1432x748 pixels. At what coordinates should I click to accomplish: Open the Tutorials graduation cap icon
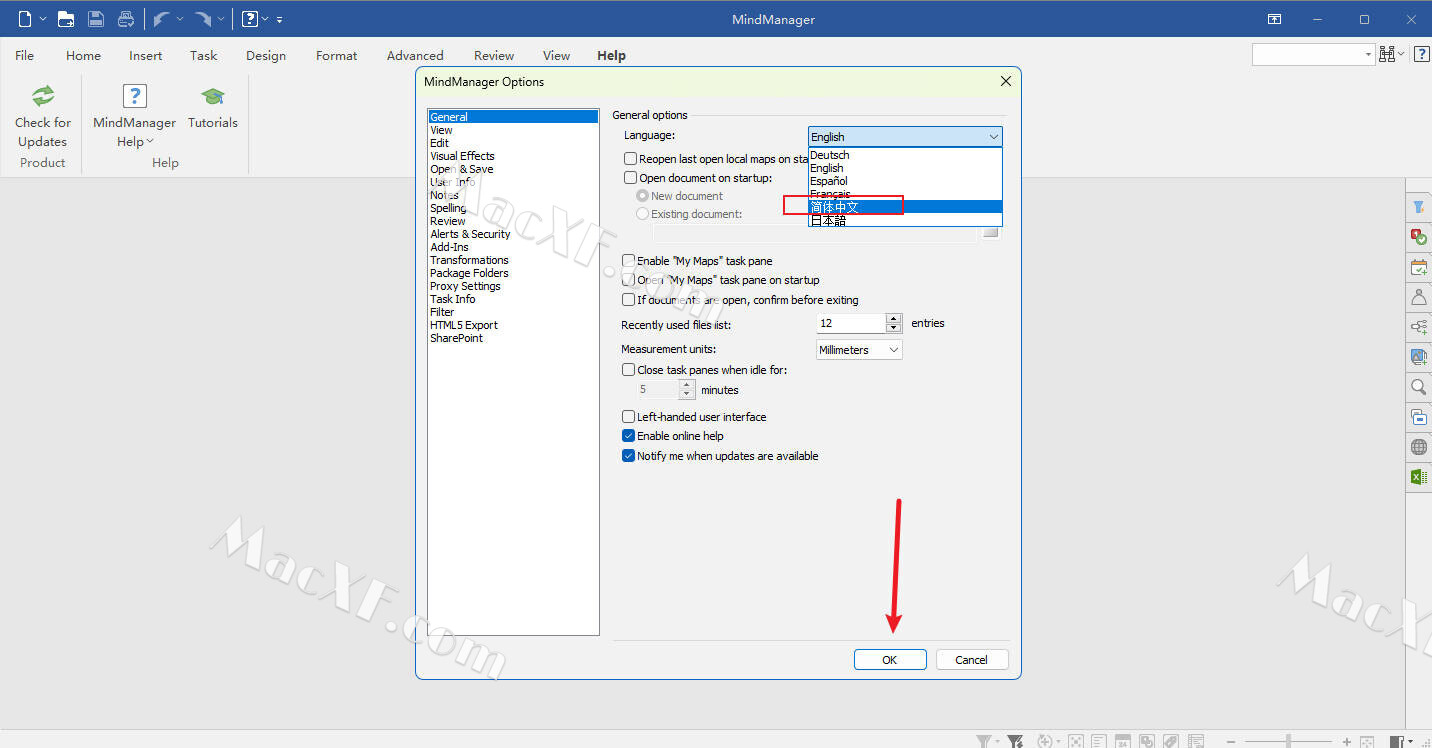[213, 96]
